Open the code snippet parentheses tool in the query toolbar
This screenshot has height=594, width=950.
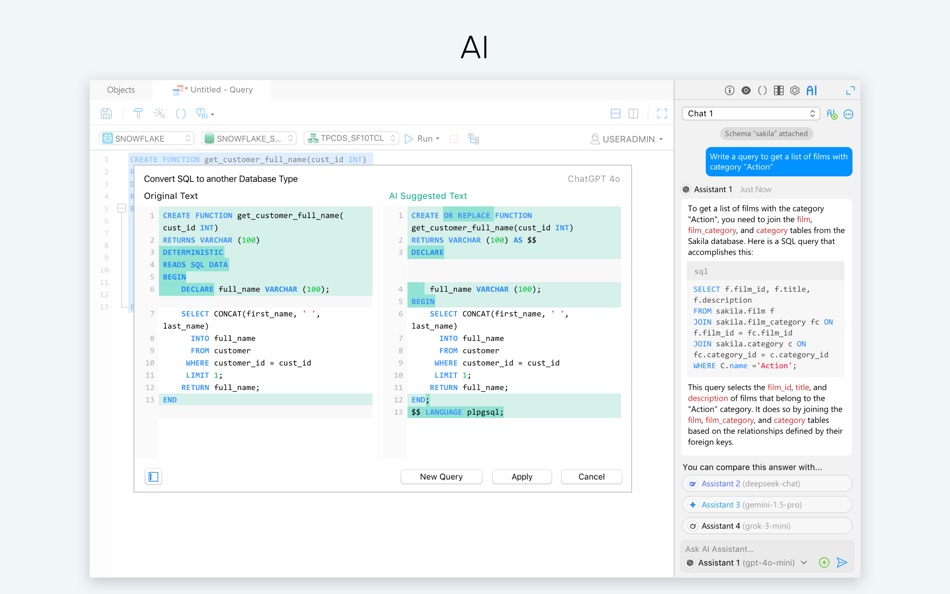[x=181, y=113]
